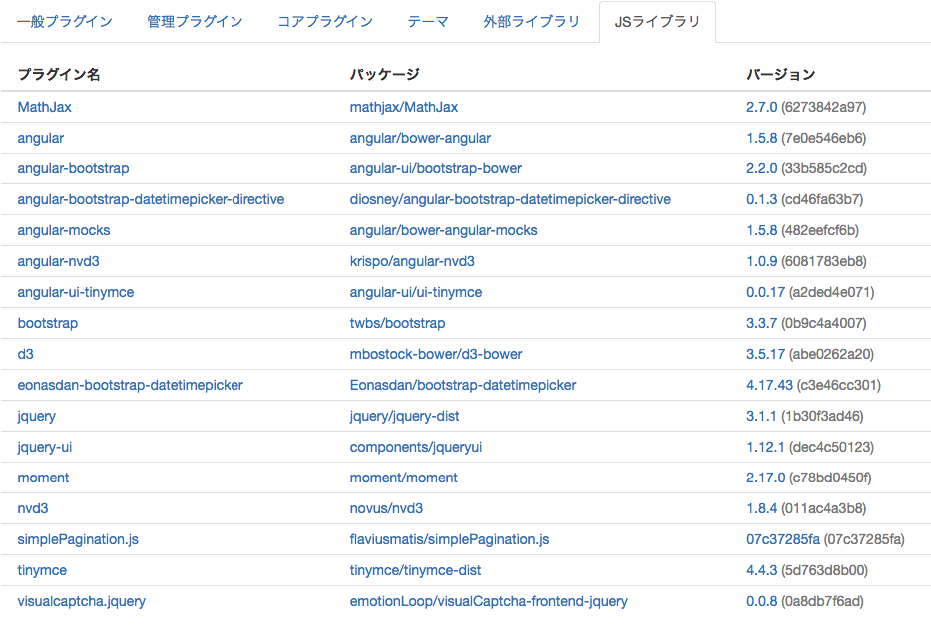Click the simplePagination.js plugin link
The image size is (931, 637).
[x=78, y=540]
